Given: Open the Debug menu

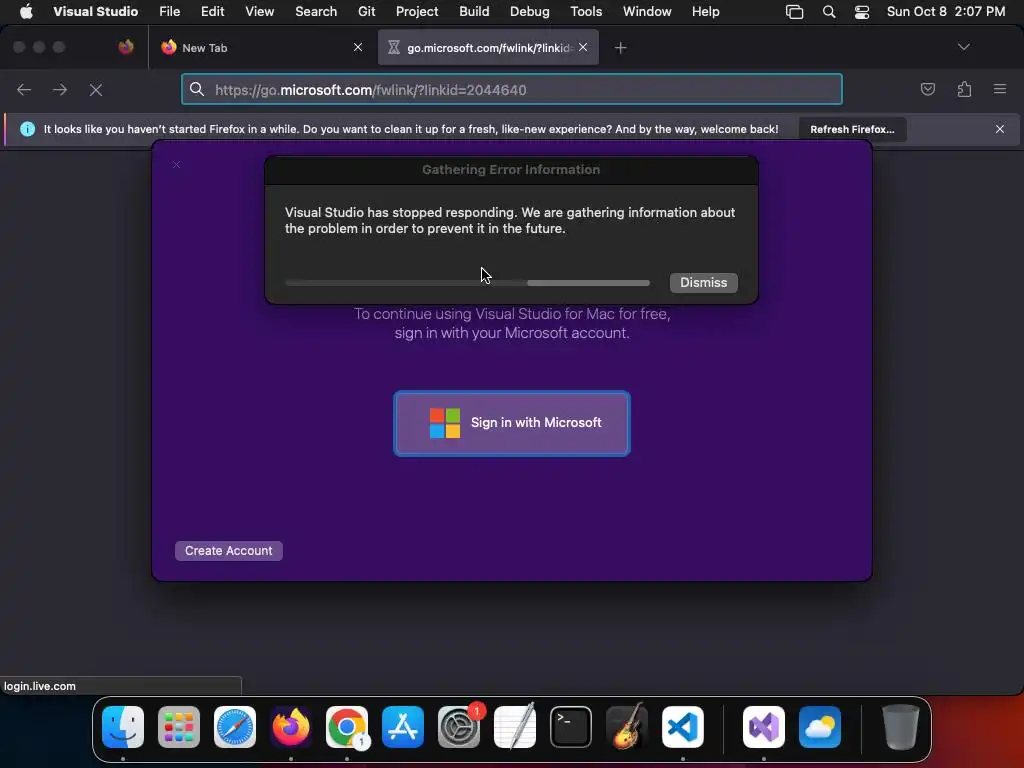Looking at the screenshot, I should pyautogui.click(x=530, y=12).
